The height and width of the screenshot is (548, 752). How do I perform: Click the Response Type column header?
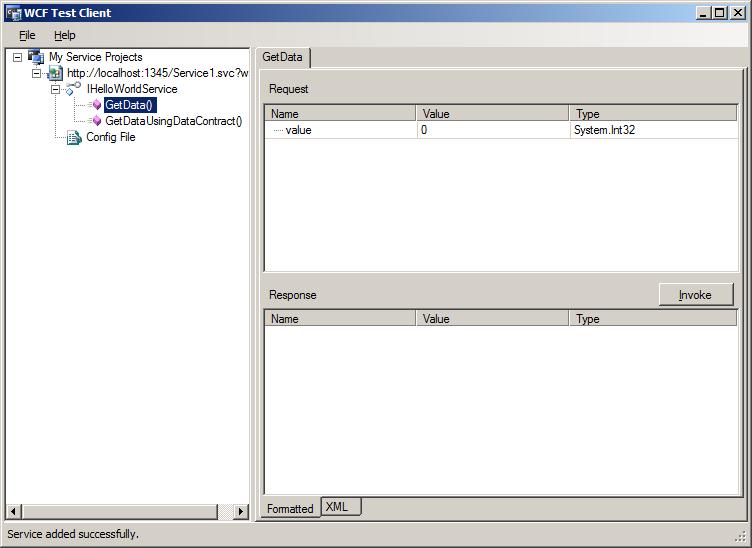tap(653, 319)
